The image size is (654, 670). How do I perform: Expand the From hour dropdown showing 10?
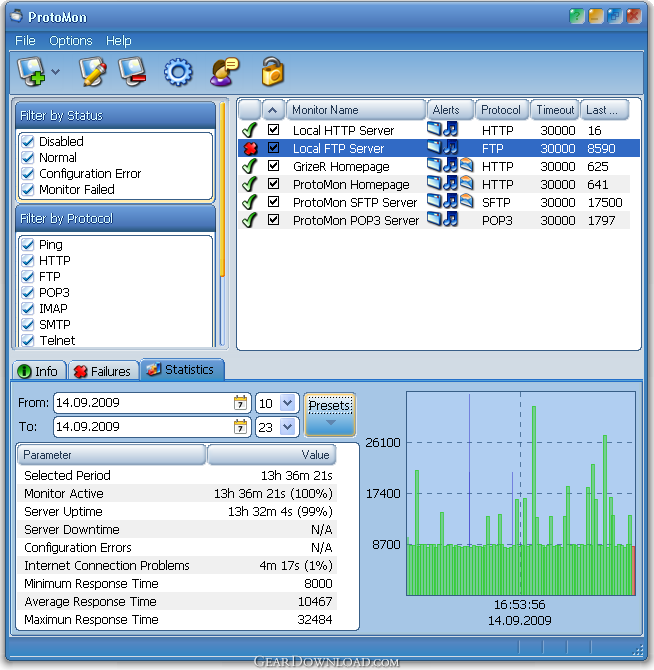288,403
